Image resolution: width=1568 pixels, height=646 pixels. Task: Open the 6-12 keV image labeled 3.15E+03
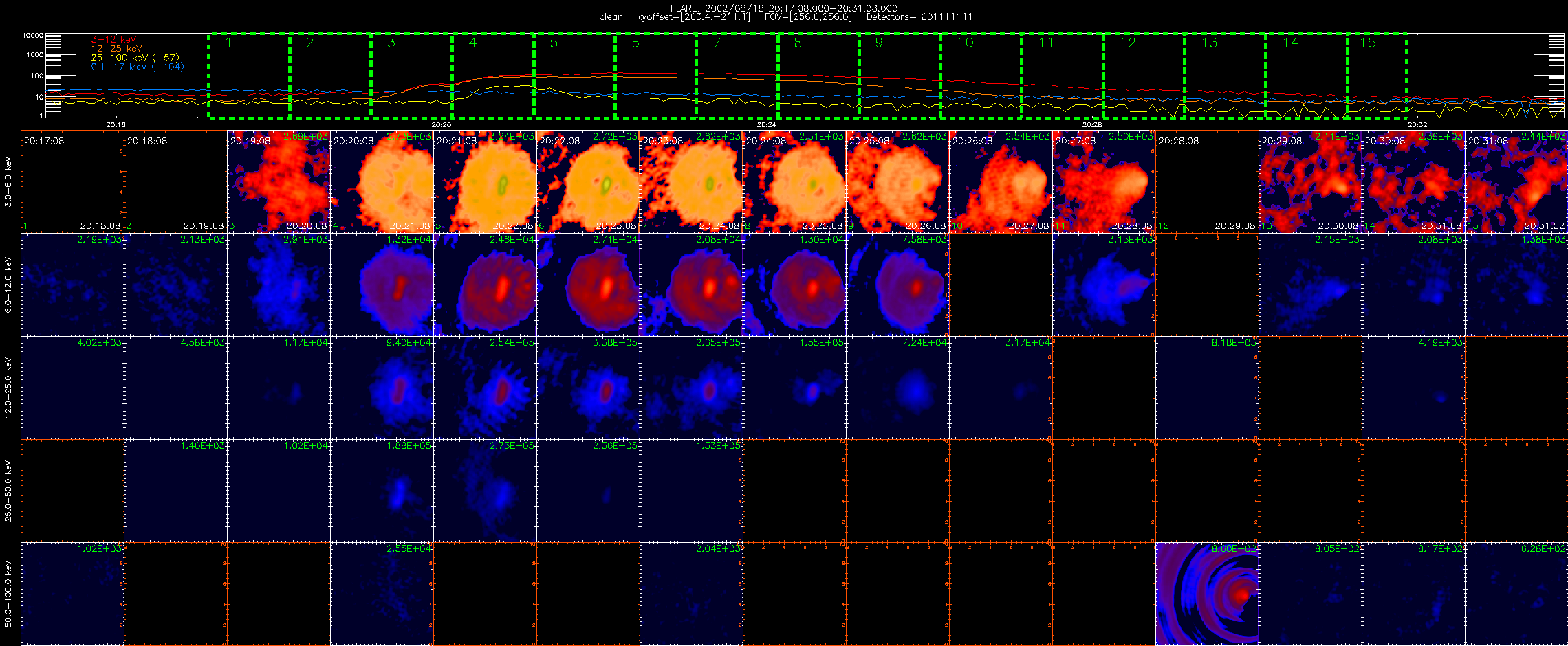coord(1104,285)
